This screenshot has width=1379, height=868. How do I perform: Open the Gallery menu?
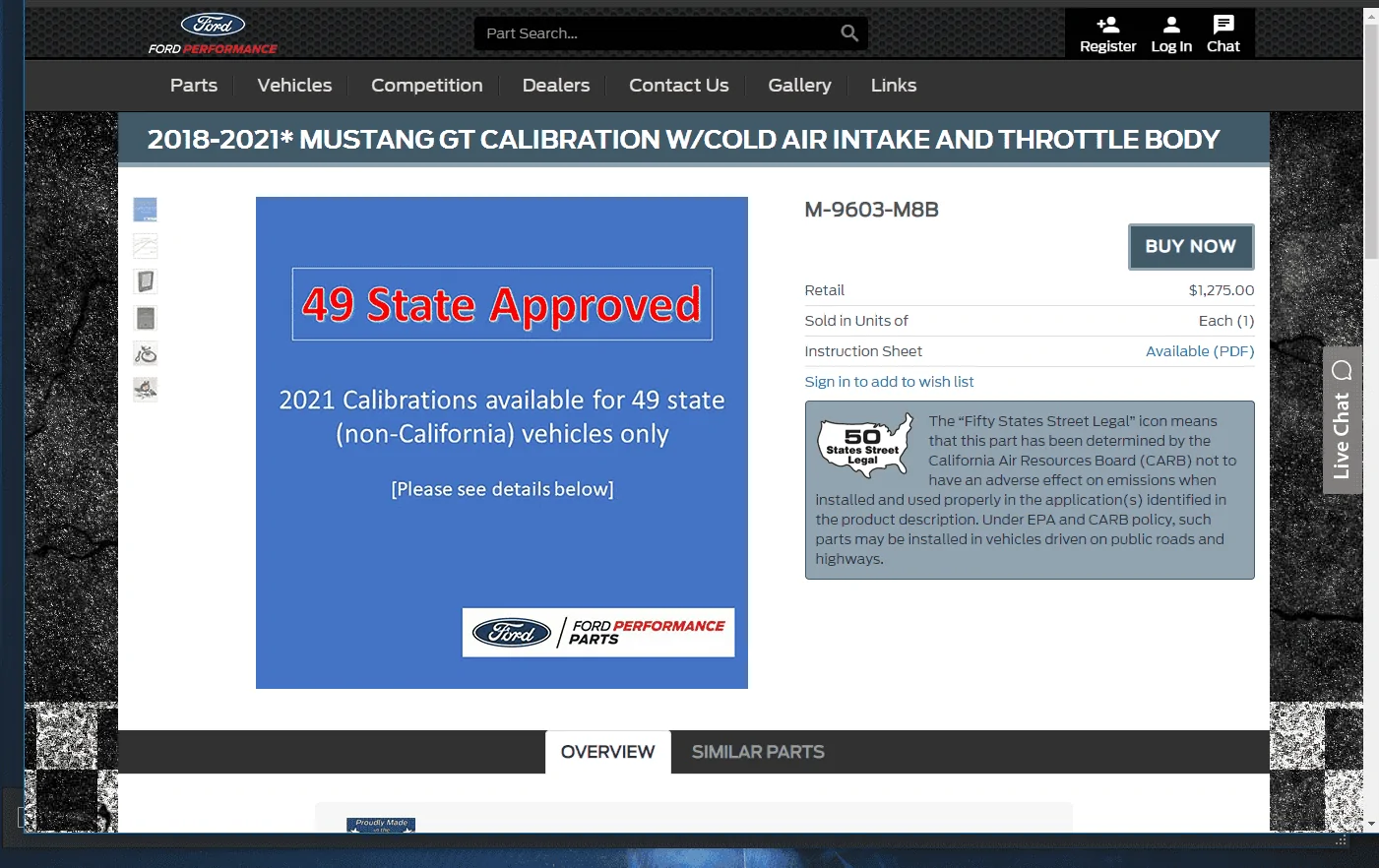[x=799, y=86]
